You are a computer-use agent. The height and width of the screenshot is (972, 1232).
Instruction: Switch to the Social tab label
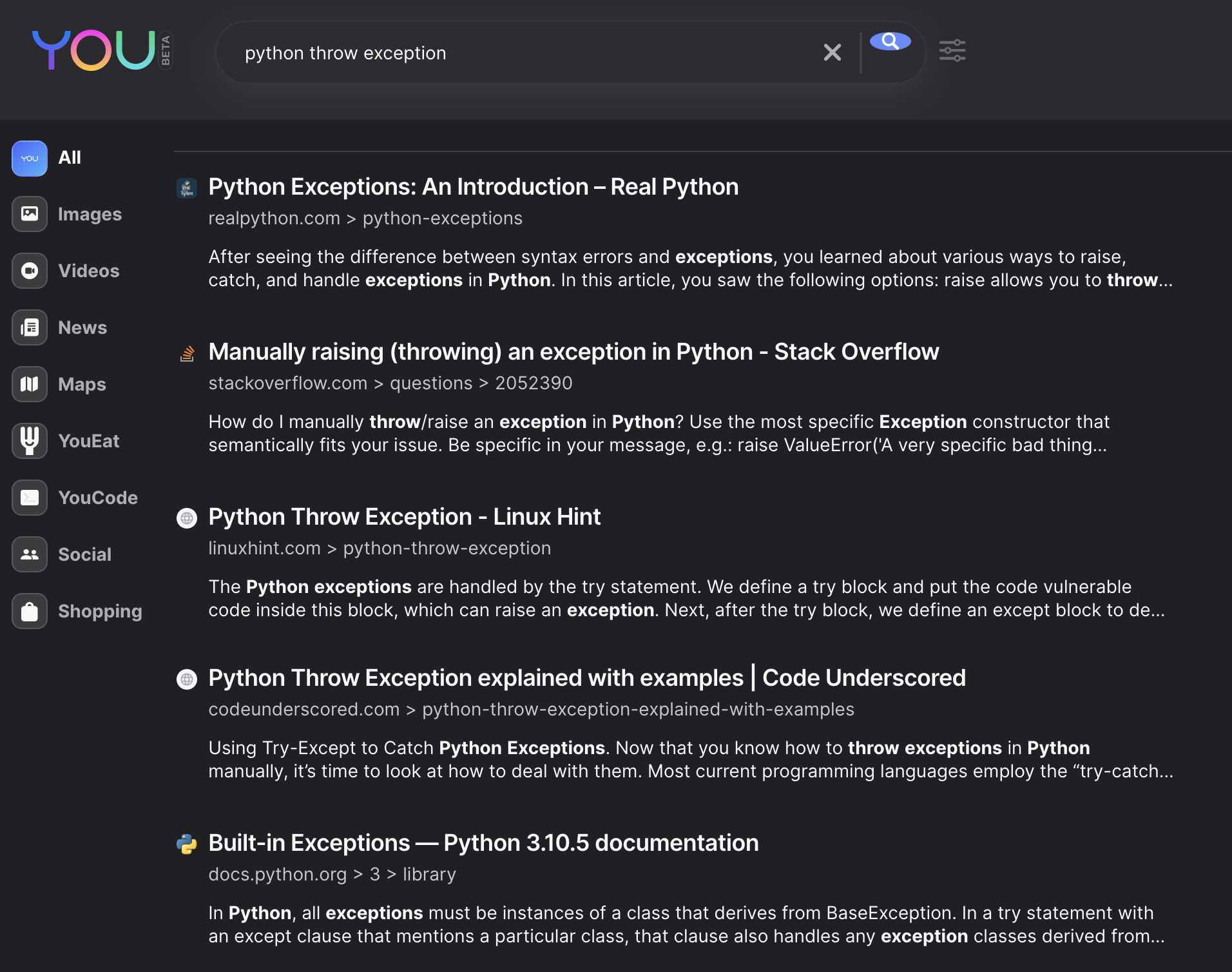[x=84, y=554]
